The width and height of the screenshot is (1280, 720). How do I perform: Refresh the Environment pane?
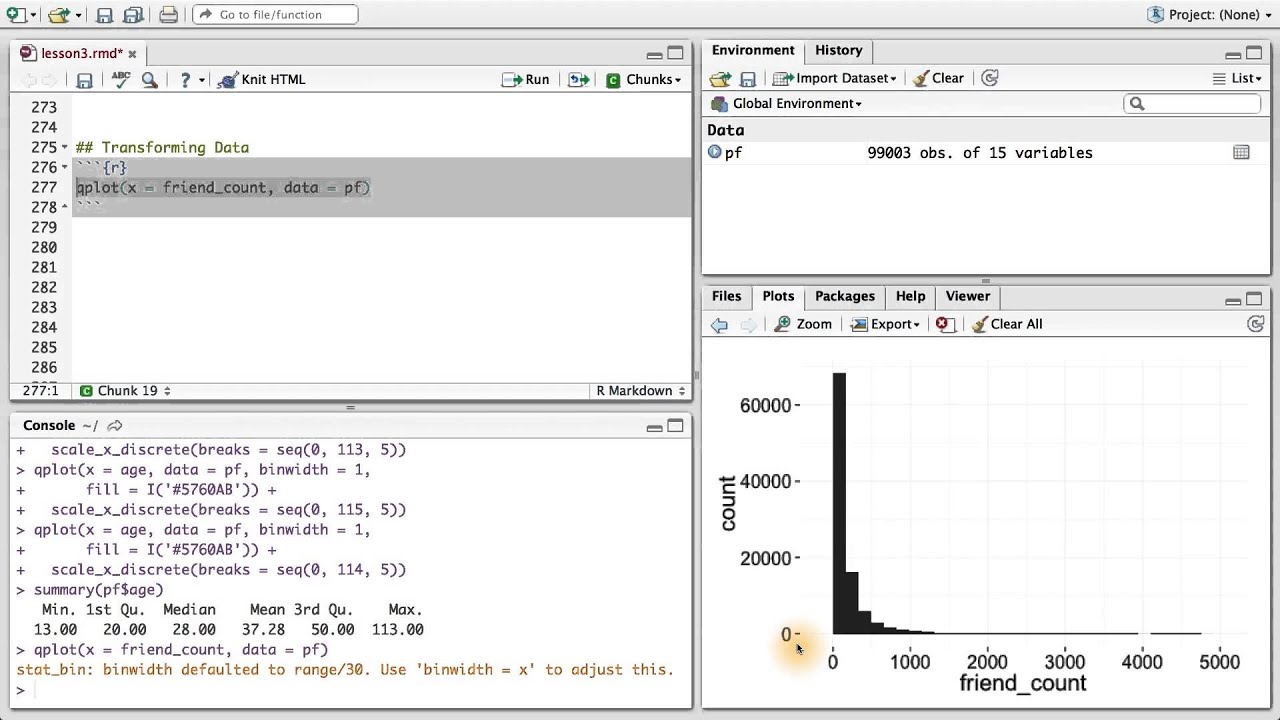990,78
